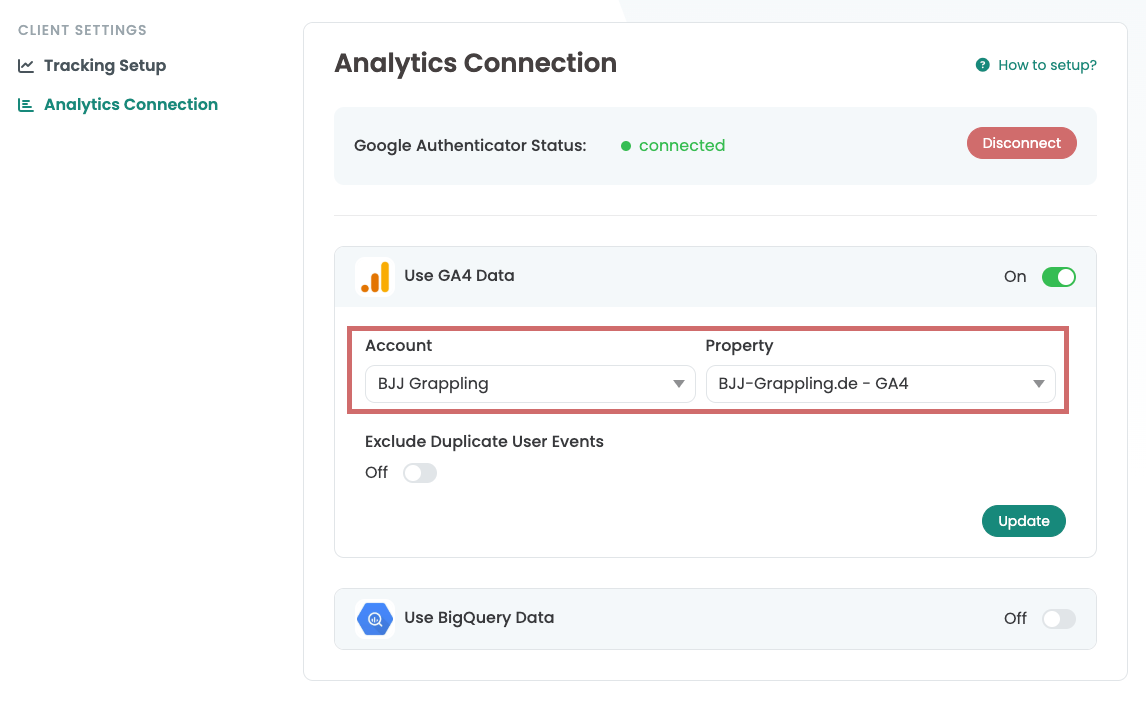Turn on the Use BigQuery Data toggle
This screenshot has height=705, width=1146.
1058,619
